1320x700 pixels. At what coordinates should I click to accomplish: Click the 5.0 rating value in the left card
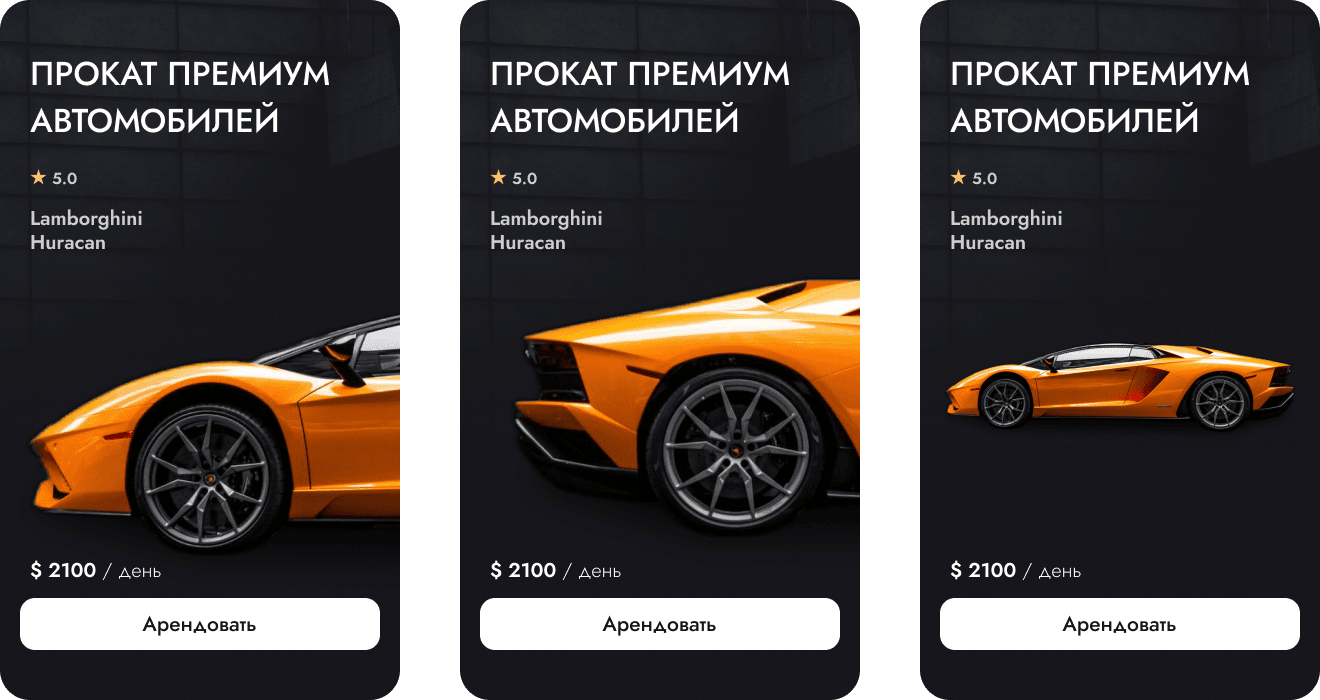coord(65,179)
